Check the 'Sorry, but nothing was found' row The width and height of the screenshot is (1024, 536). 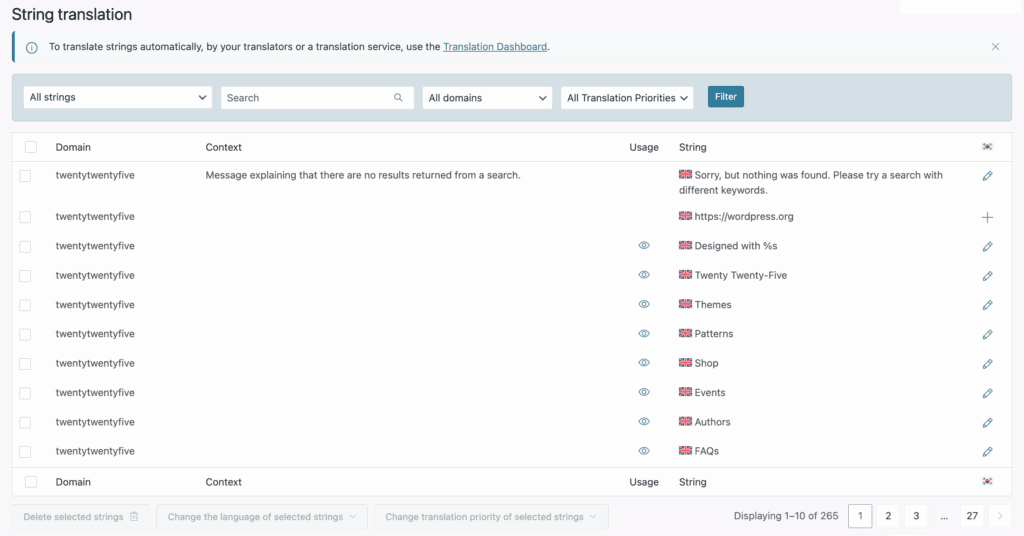pyautogui.click(x=25, y=176)
